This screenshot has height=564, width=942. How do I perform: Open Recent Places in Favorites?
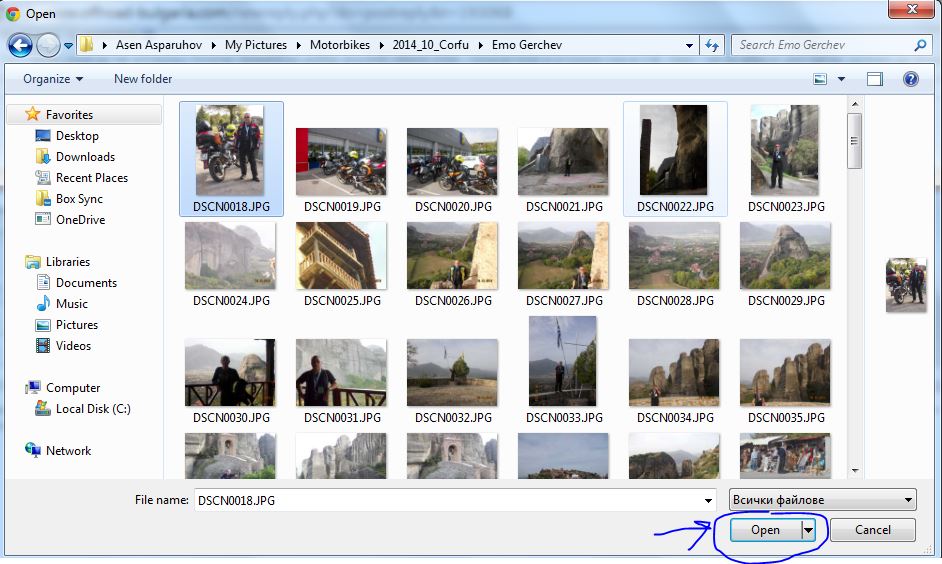coord(92,178)
